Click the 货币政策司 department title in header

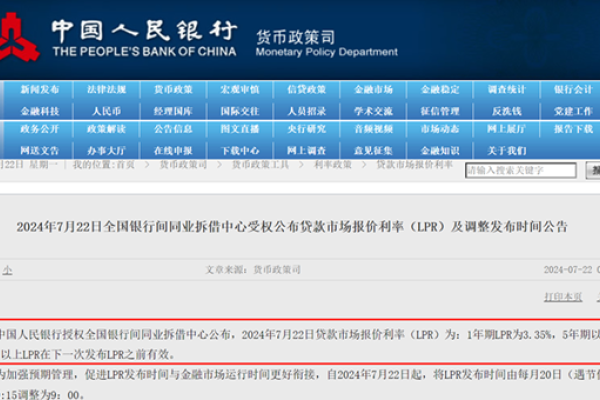pos(295,37)
